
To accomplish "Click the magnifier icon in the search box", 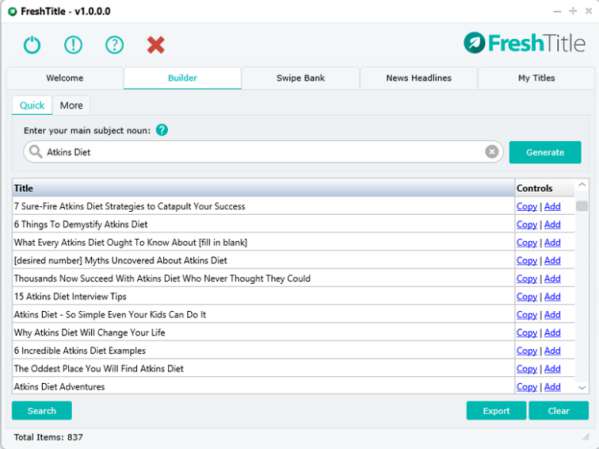I will point(36,152).
